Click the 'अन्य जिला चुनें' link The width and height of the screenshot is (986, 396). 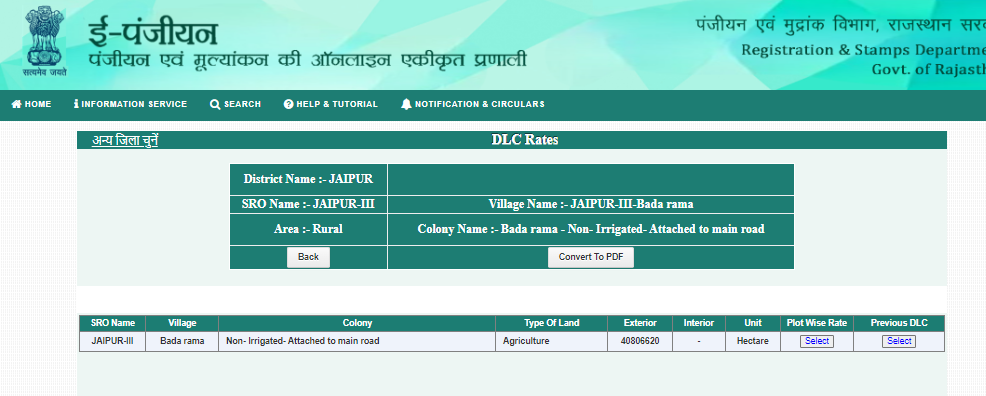125,140
